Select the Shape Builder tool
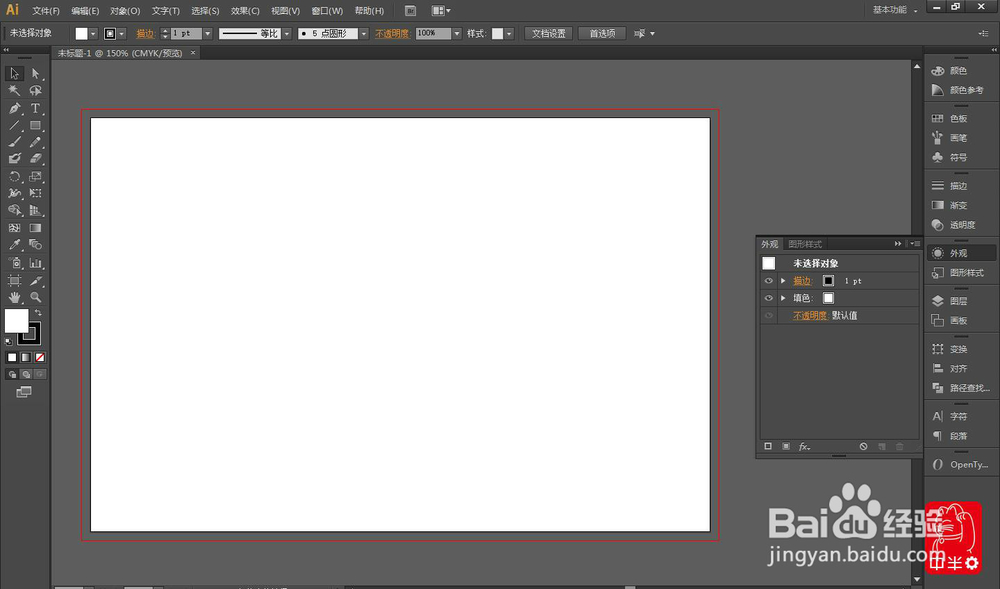 pyautogui.click(x=14, y=210)
